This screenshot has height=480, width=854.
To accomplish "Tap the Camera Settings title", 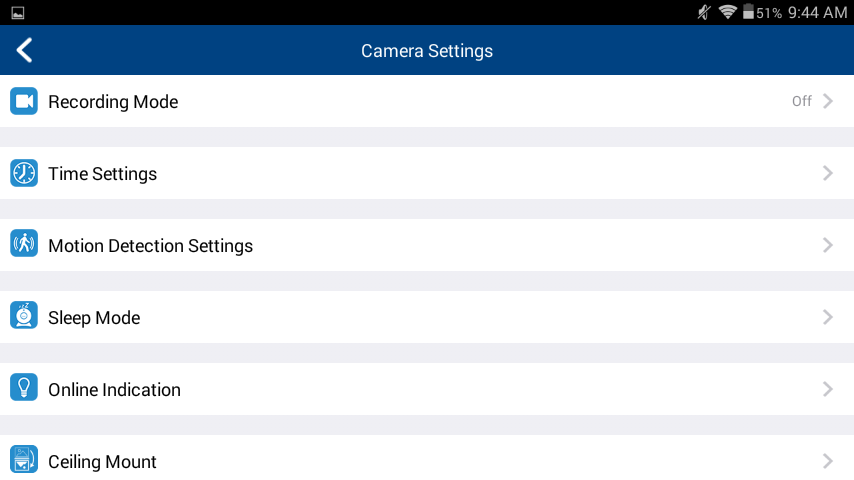I will (427, 51).
